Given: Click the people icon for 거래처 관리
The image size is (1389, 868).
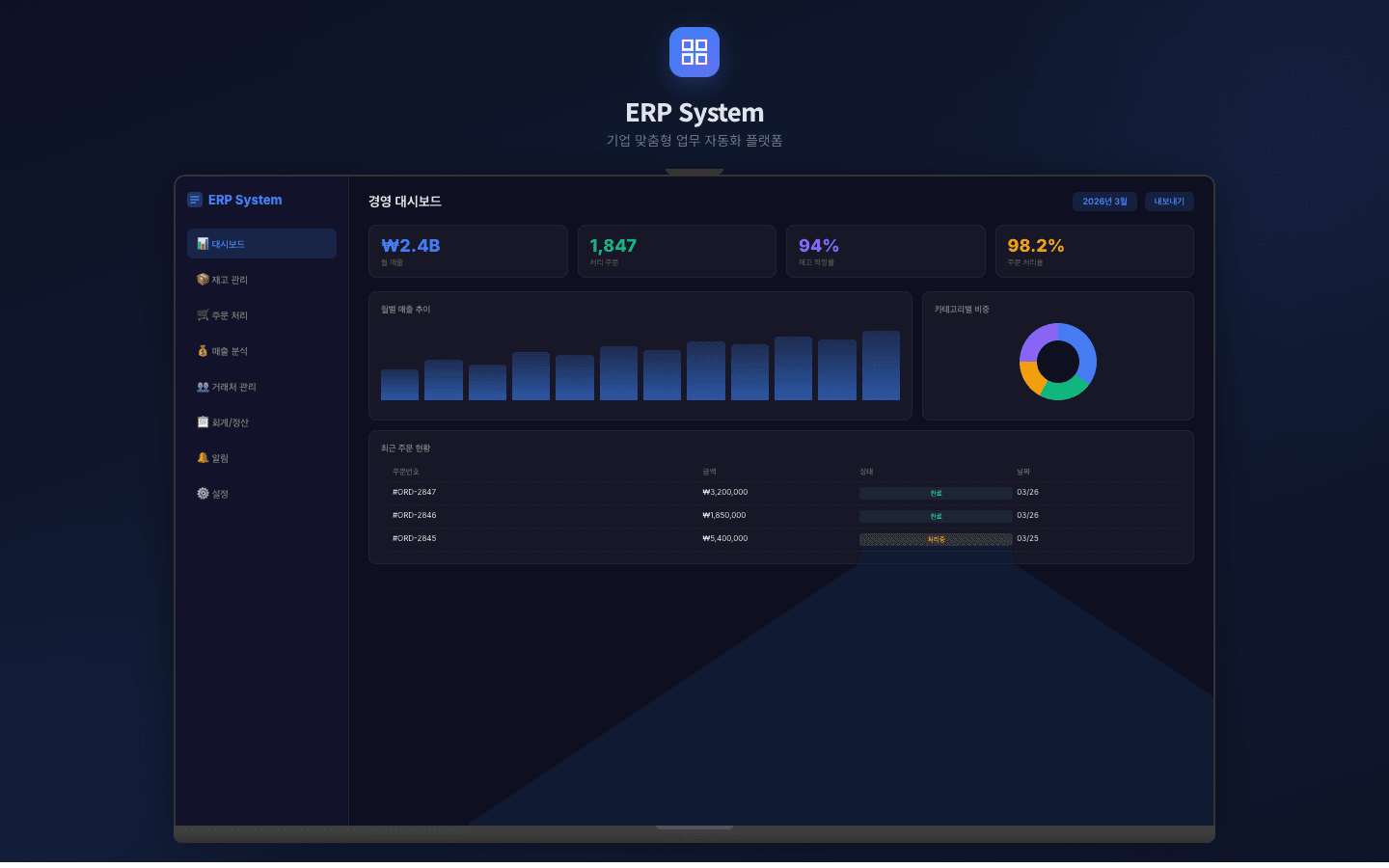Looking at the screenshot, I should [203, 387].
